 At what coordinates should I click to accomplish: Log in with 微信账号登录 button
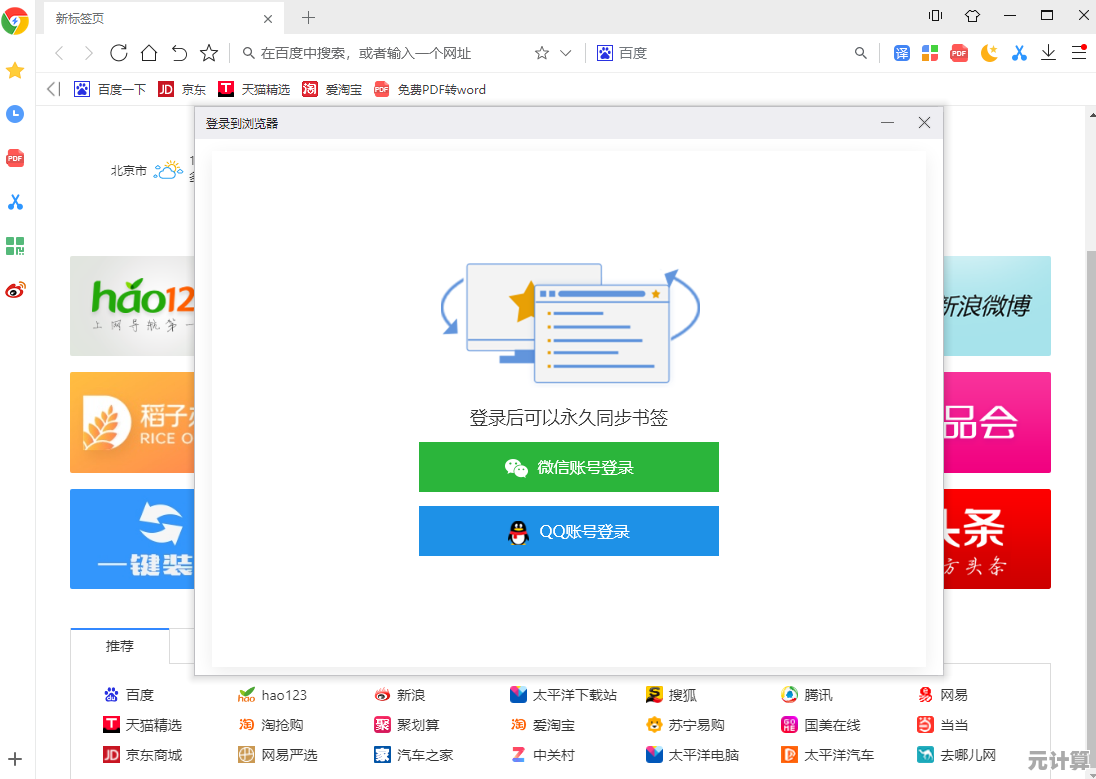[x=568, y=467]
